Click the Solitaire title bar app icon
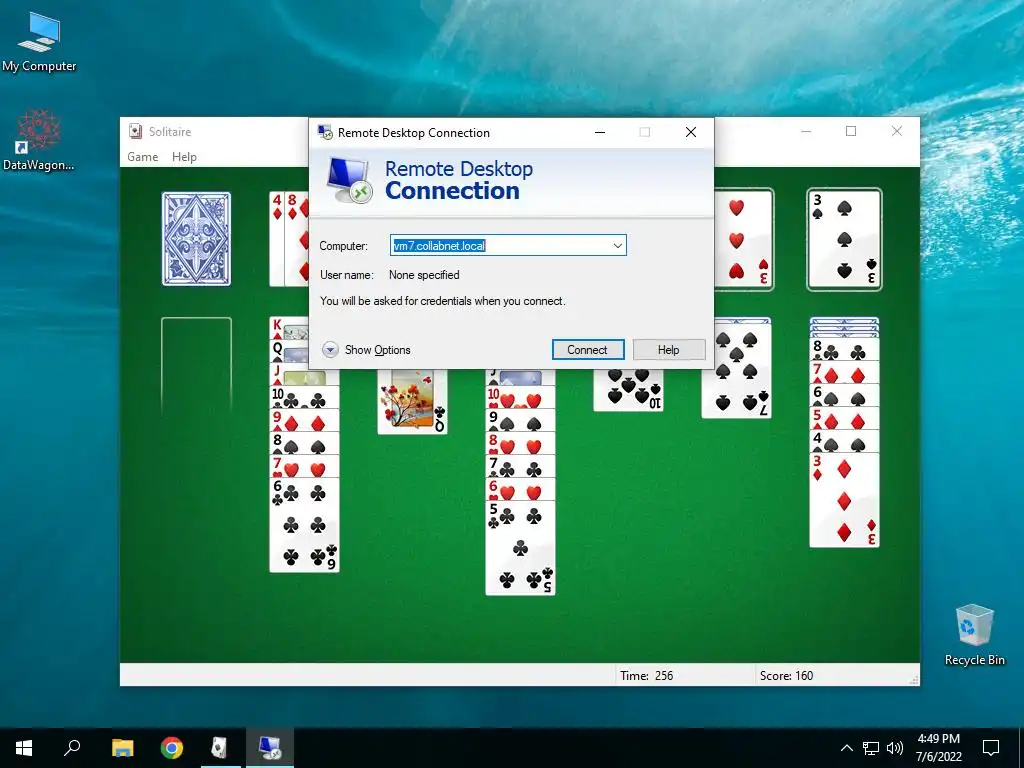The width and height of the screenshot is (1024, 768). point(135,131)
